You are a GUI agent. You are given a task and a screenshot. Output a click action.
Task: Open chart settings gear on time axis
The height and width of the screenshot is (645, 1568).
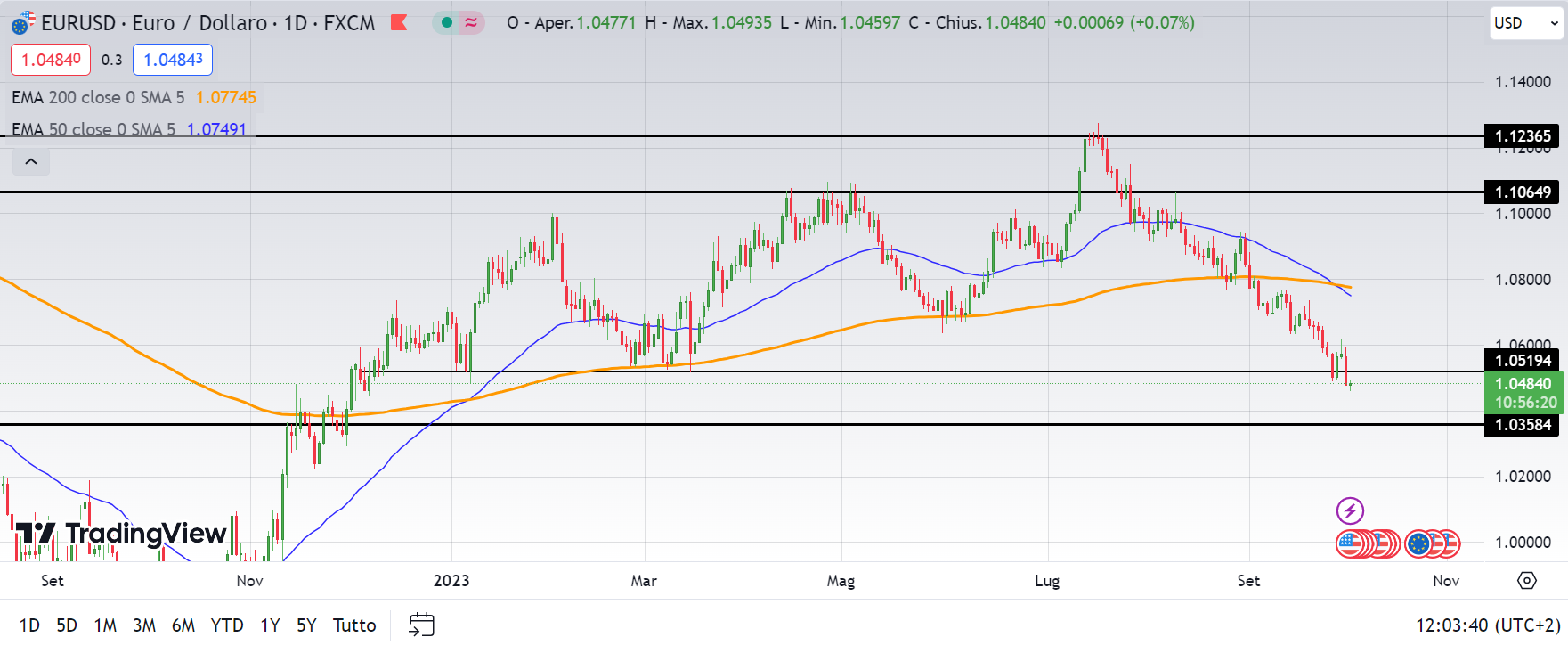[1527, 581]
